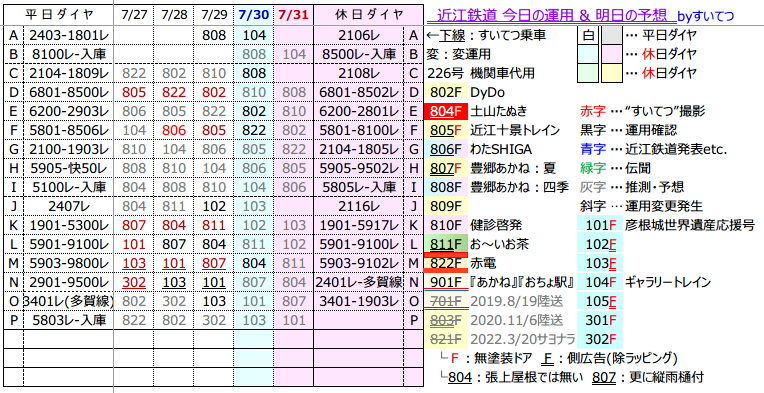764x393 pixels.
Task: Click the お～いお茶 train label
Action: (499, 244)
